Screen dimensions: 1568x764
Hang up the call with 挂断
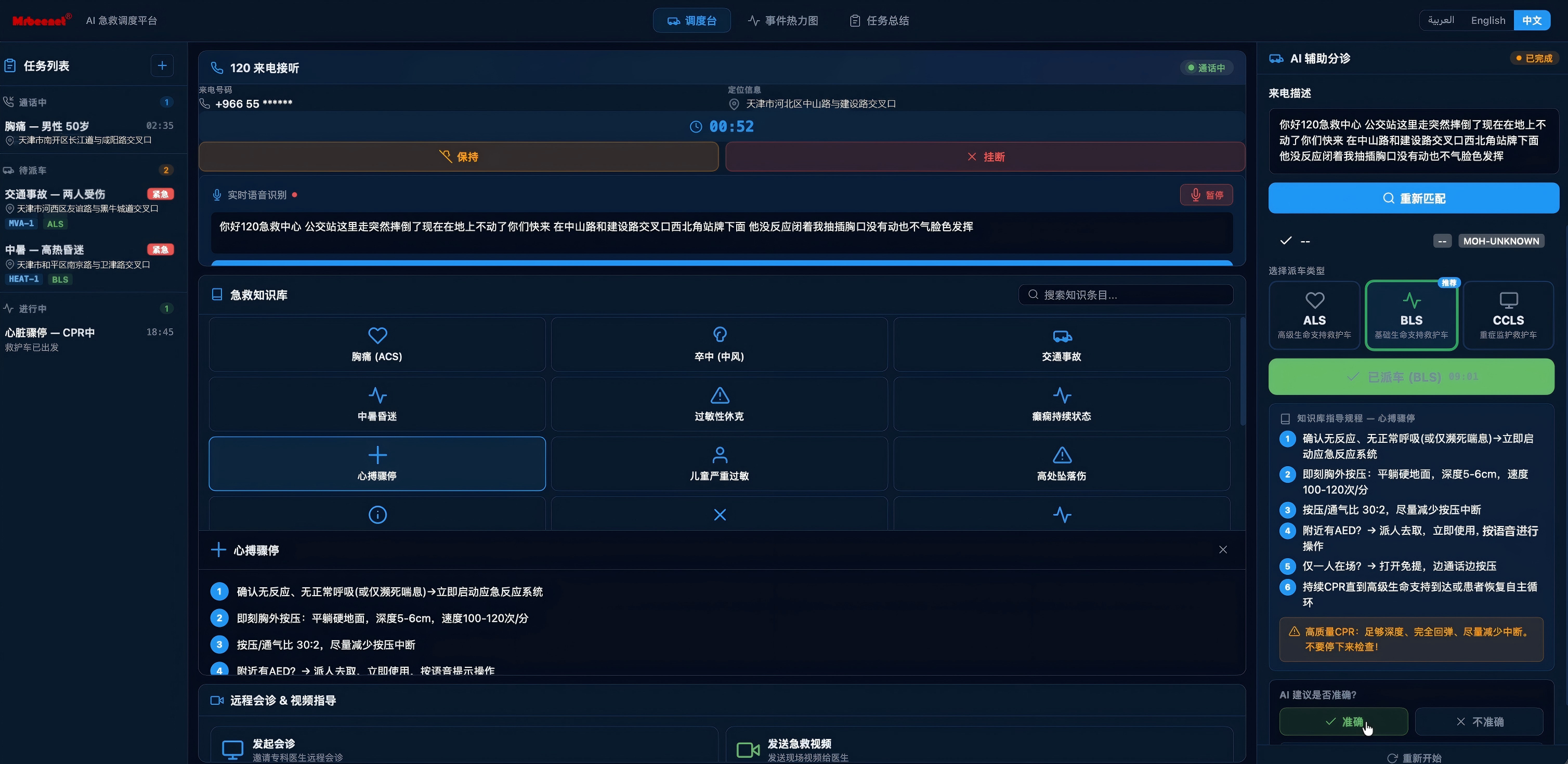985,156
